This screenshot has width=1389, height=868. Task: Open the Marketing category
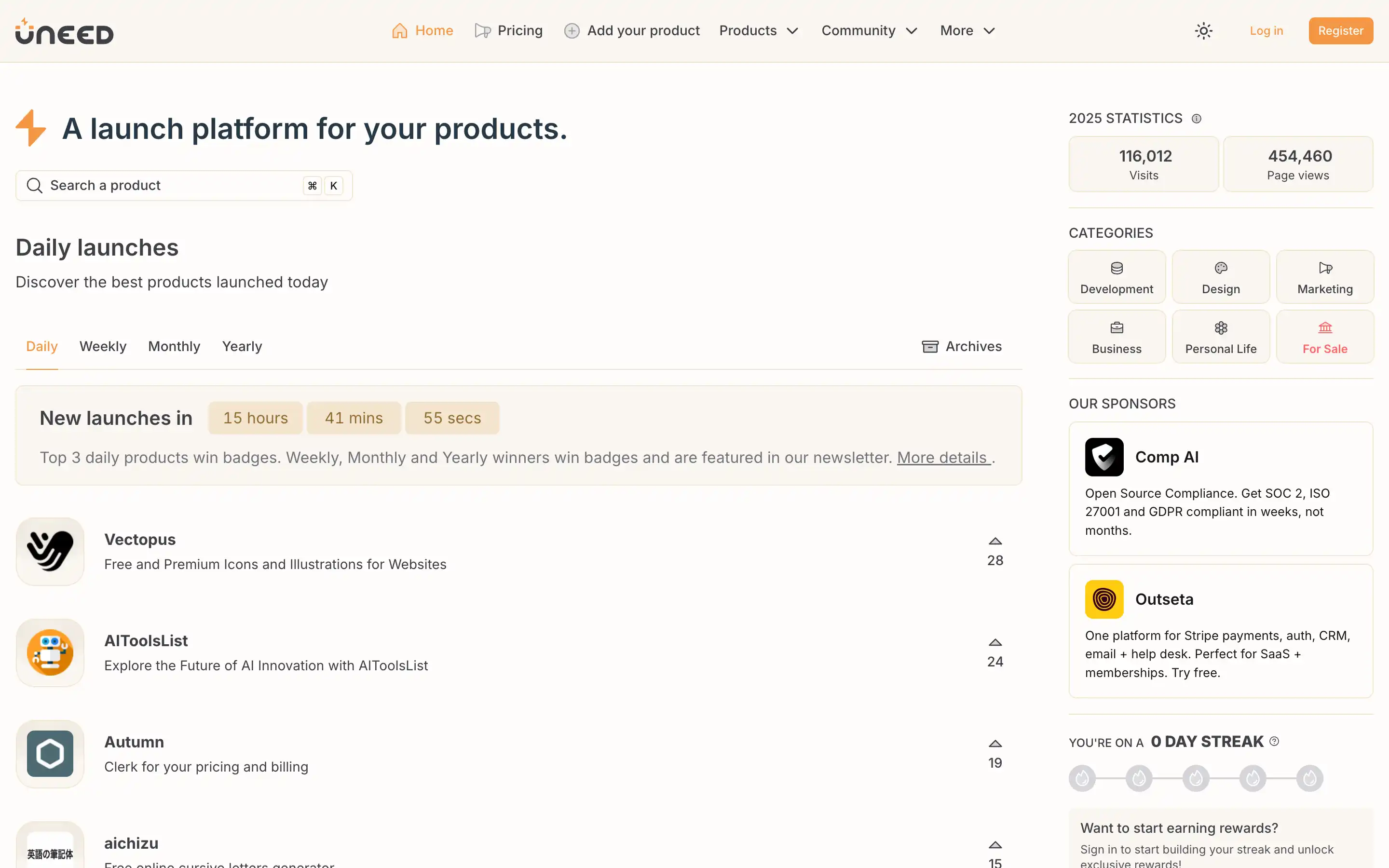click(1325, 277)
